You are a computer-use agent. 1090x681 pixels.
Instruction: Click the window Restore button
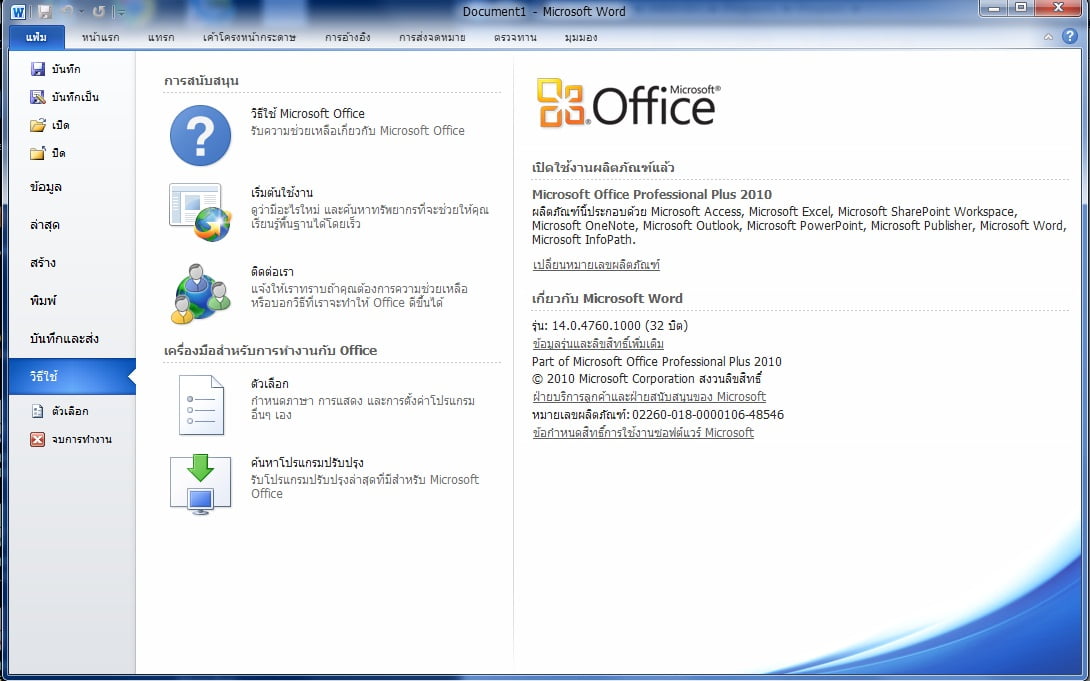pyautogui.click(x=1022, y=8)
